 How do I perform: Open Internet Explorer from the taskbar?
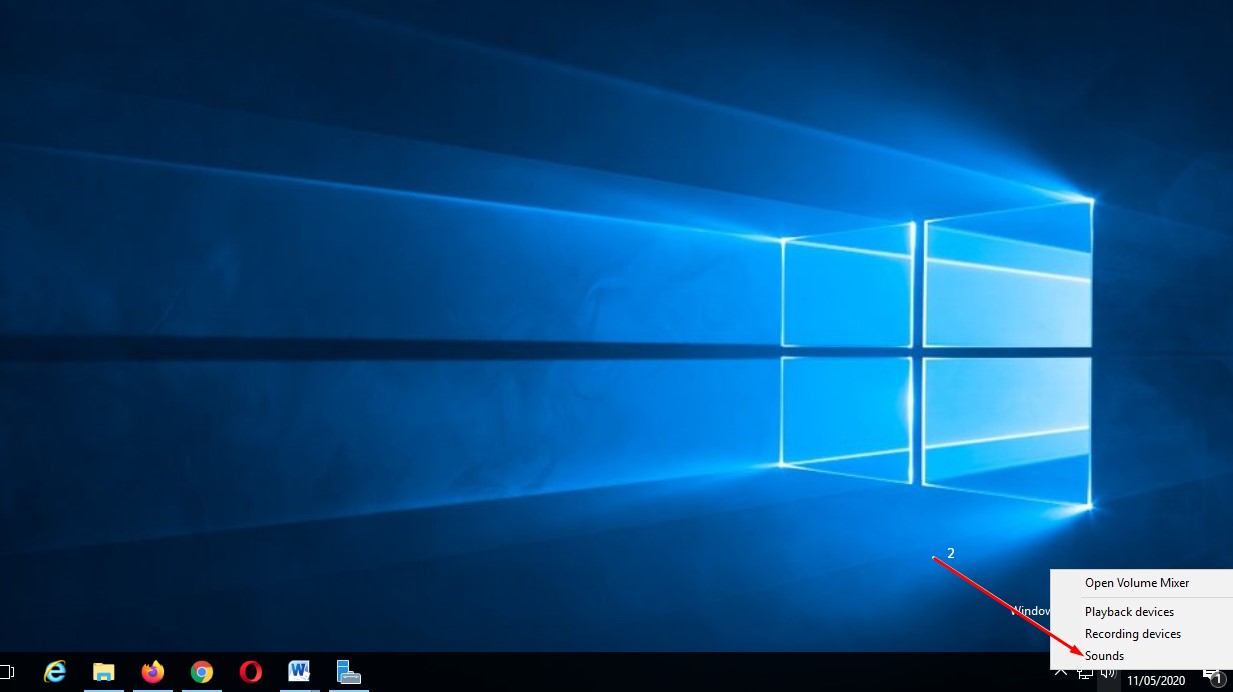(x=55, y=672)
